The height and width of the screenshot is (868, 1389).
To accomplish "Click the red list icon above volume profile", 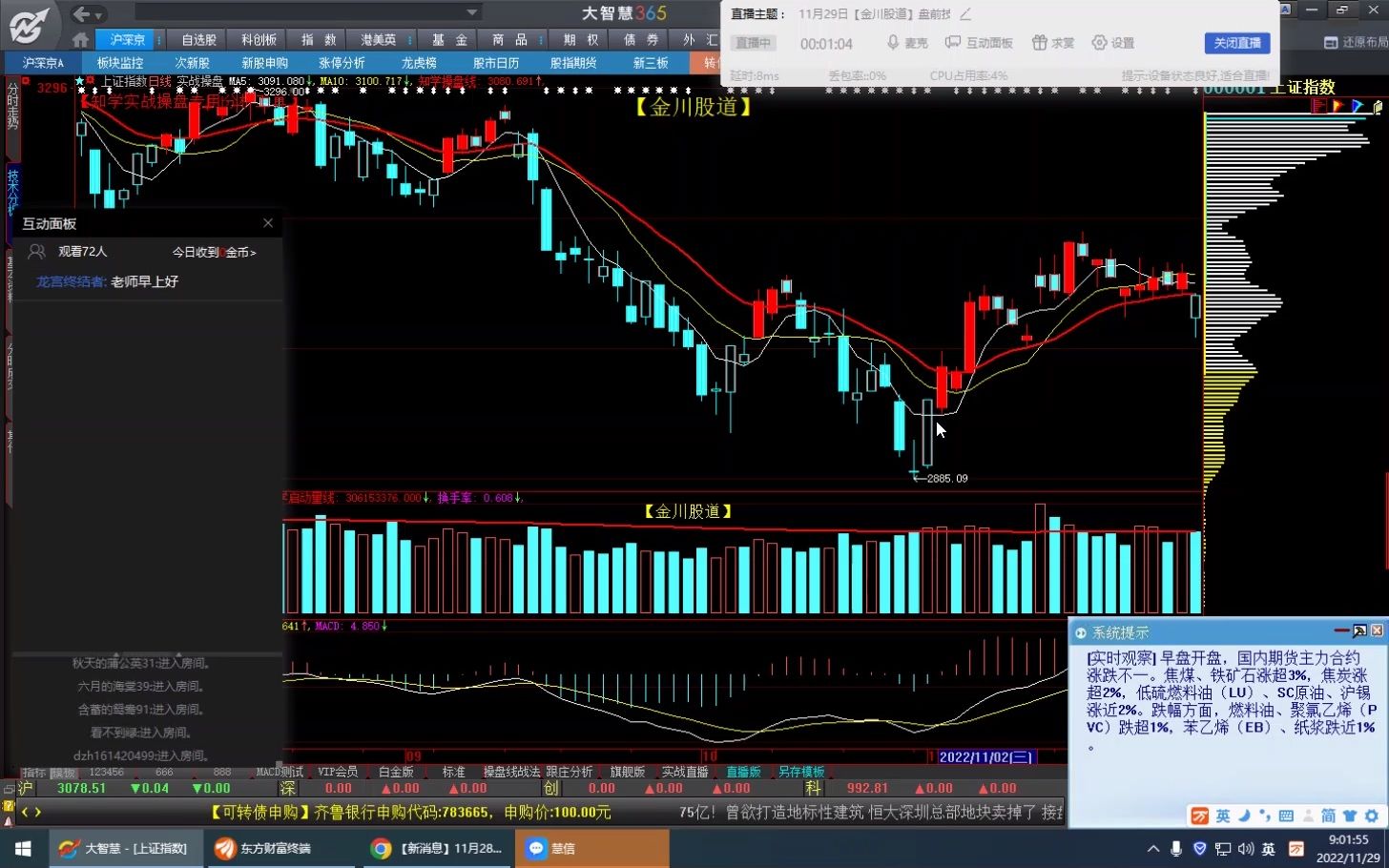I will [1319, 106].
